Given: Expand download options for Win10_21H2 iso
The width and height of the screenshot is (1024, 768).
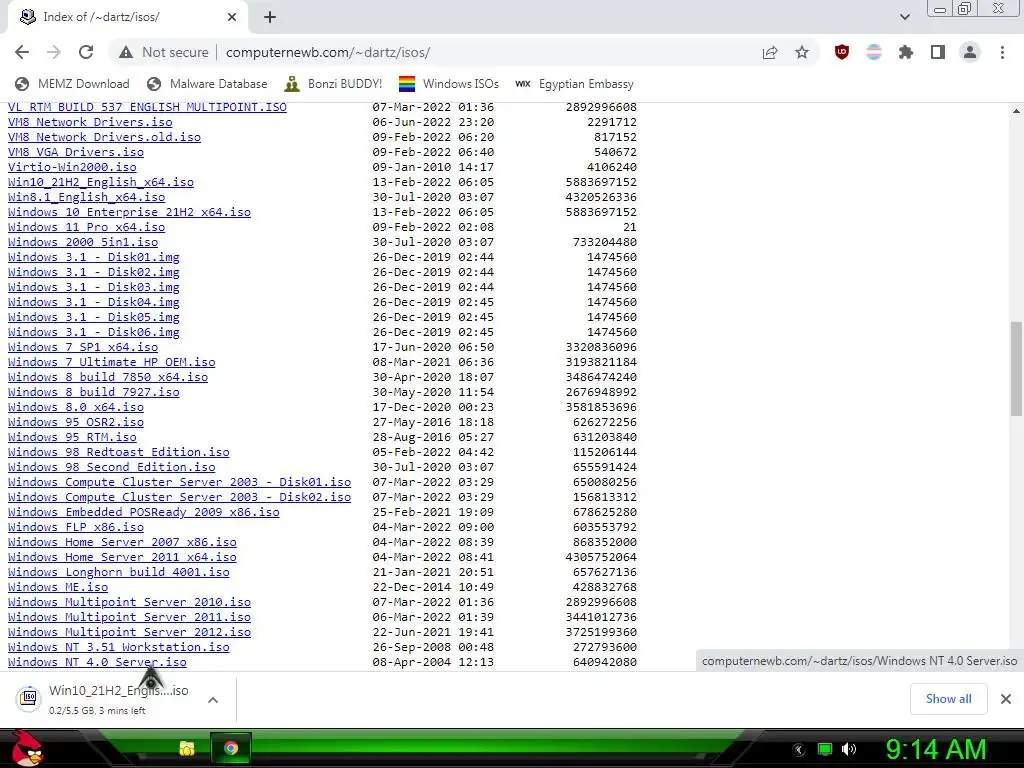Looking at the screenshot, I should (213, 699).
